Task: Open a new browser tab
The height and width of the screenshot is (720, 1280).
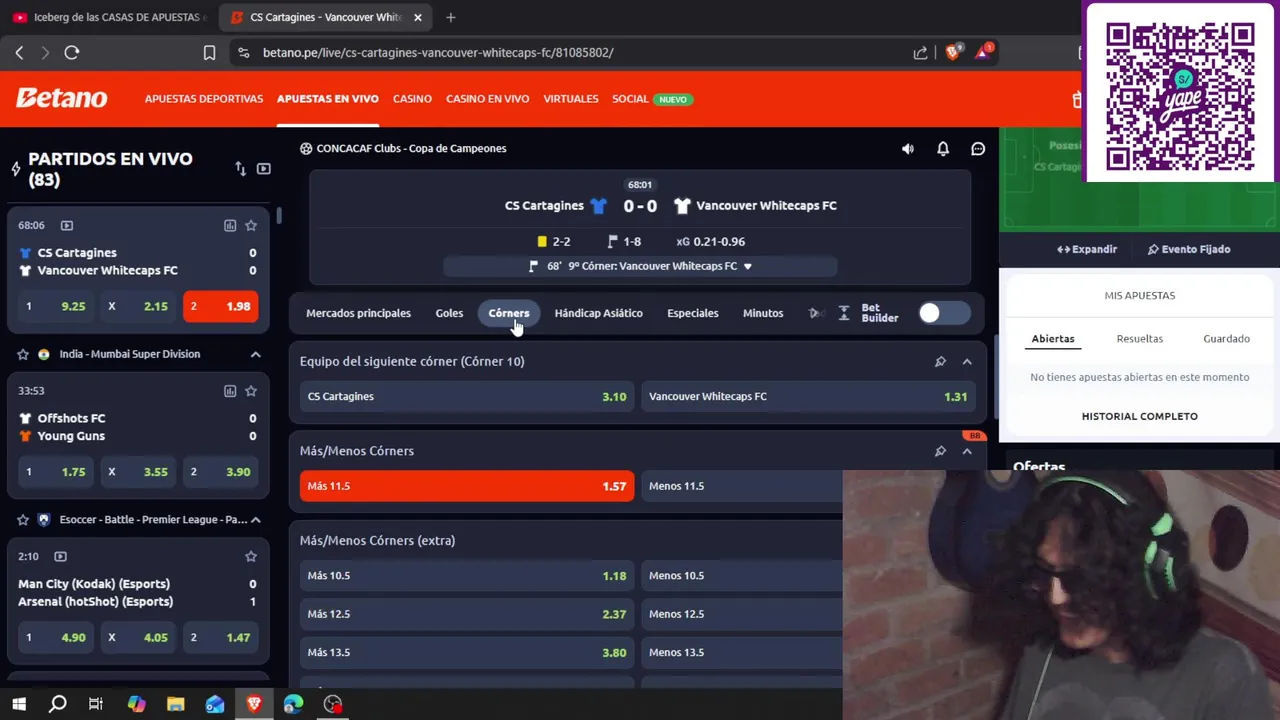Action: point(451,17)
